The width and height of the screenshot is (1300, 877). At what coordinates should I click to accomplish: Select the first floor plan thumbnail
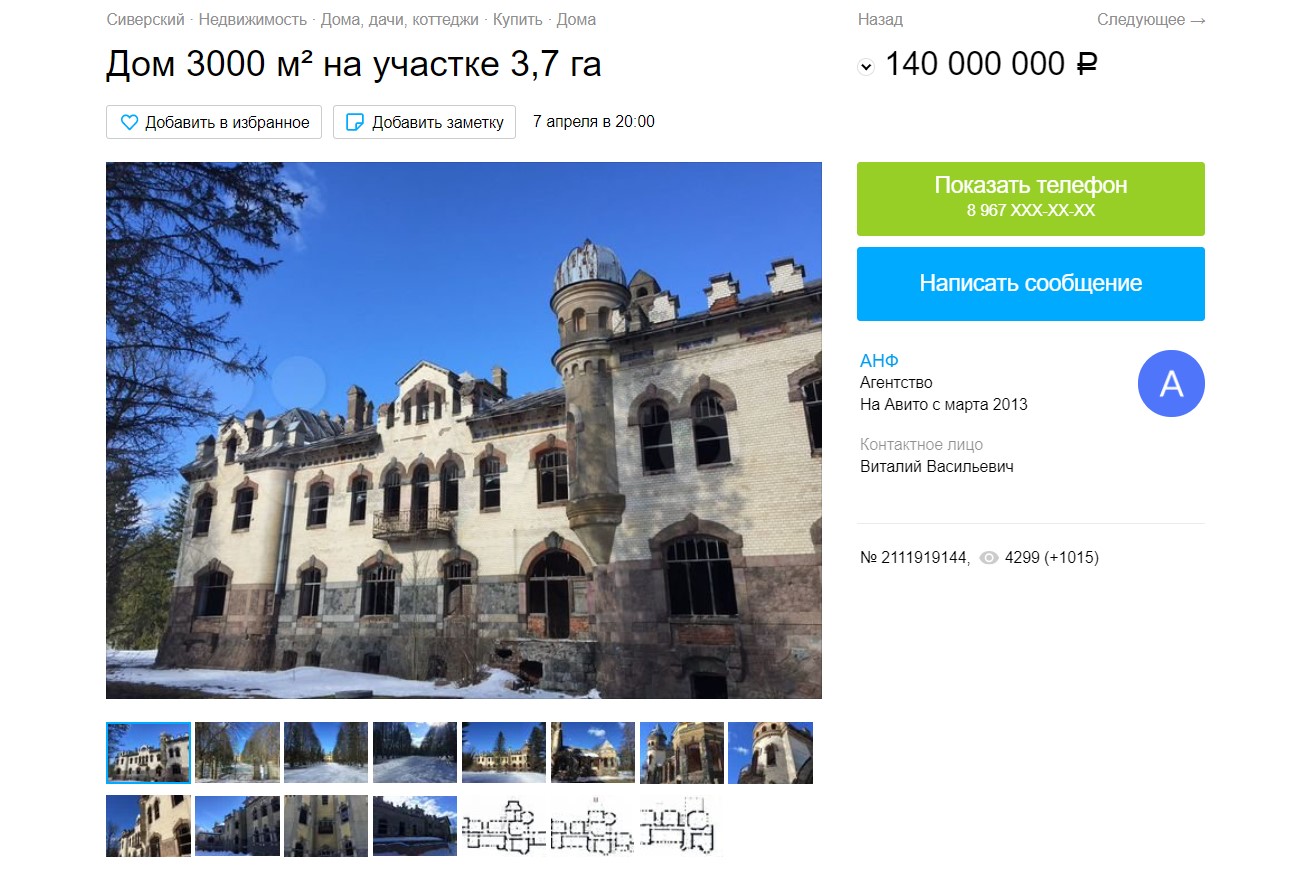tap(504, 826)
